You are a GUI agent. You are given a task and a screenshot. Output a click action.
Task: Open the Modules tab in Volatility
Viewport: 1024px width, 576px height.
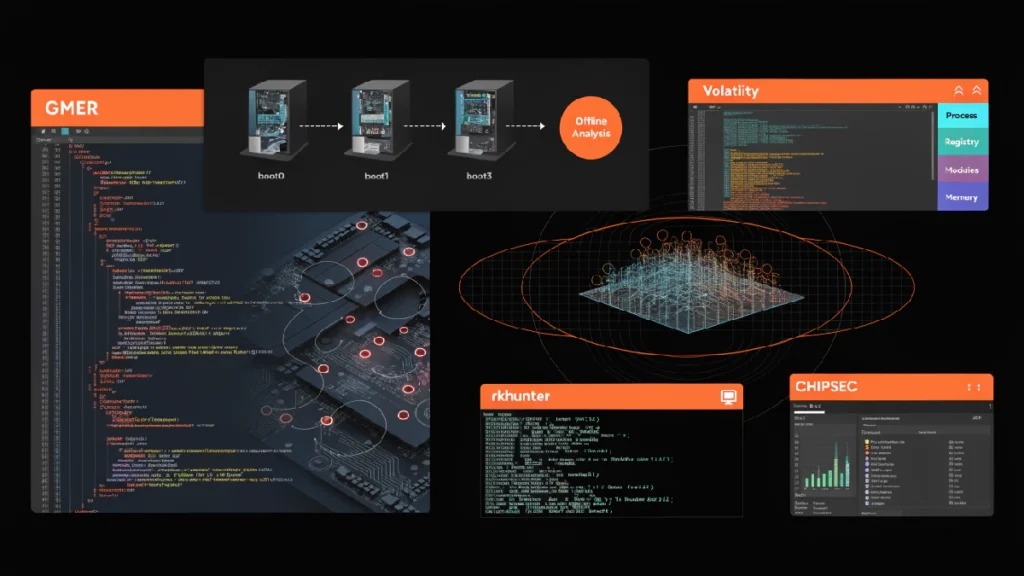coord(962,170)
